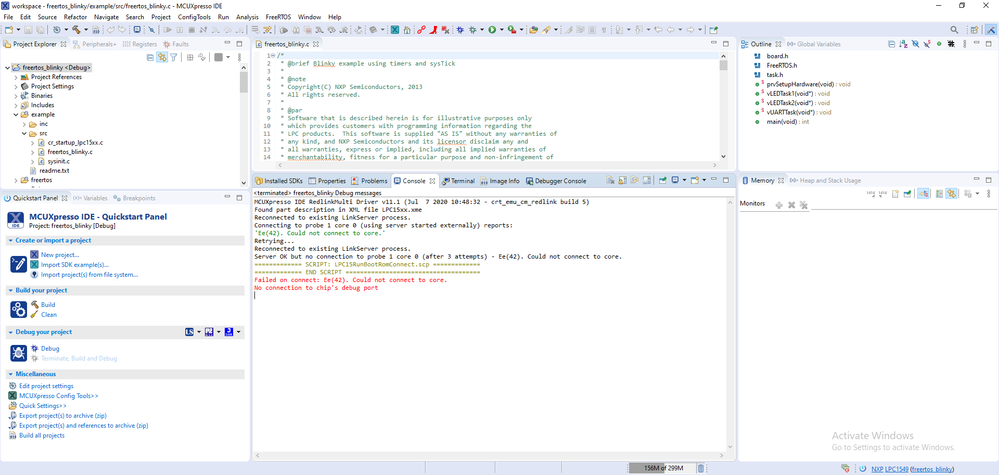
Task: Click the Debug bug icon in Quickstart Panel
Action: click(x=18, y=353)
